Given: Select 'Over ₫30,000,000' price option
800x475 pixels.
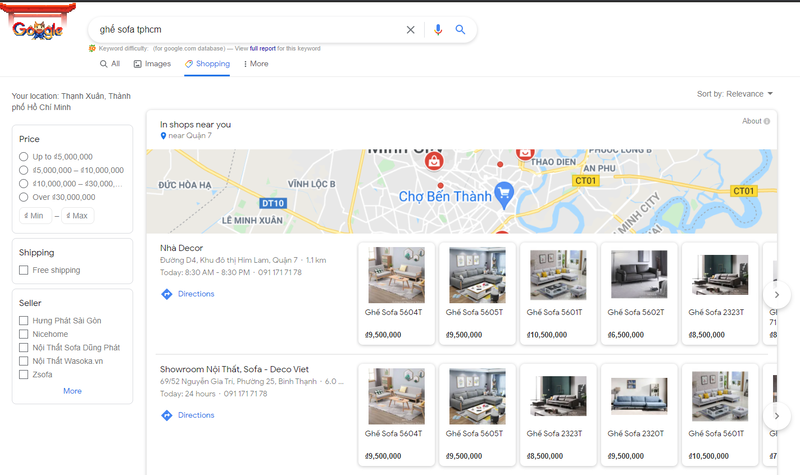Looking at the screenshot, I should [x=23, y=197].
